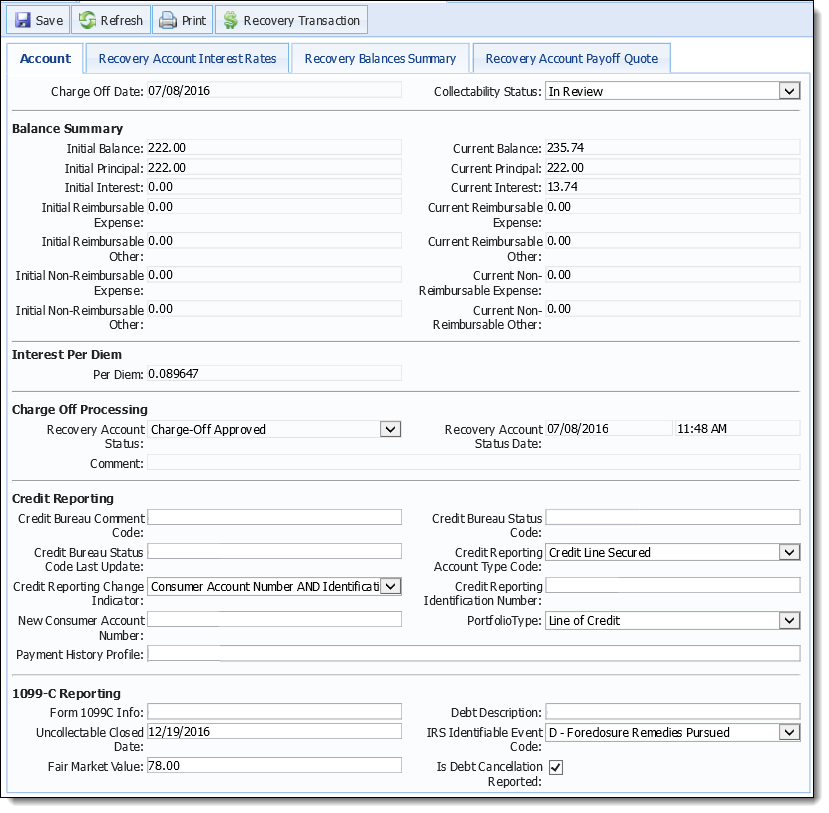
Task: Click the 11:48 AM time field
Action: [737, 428]
